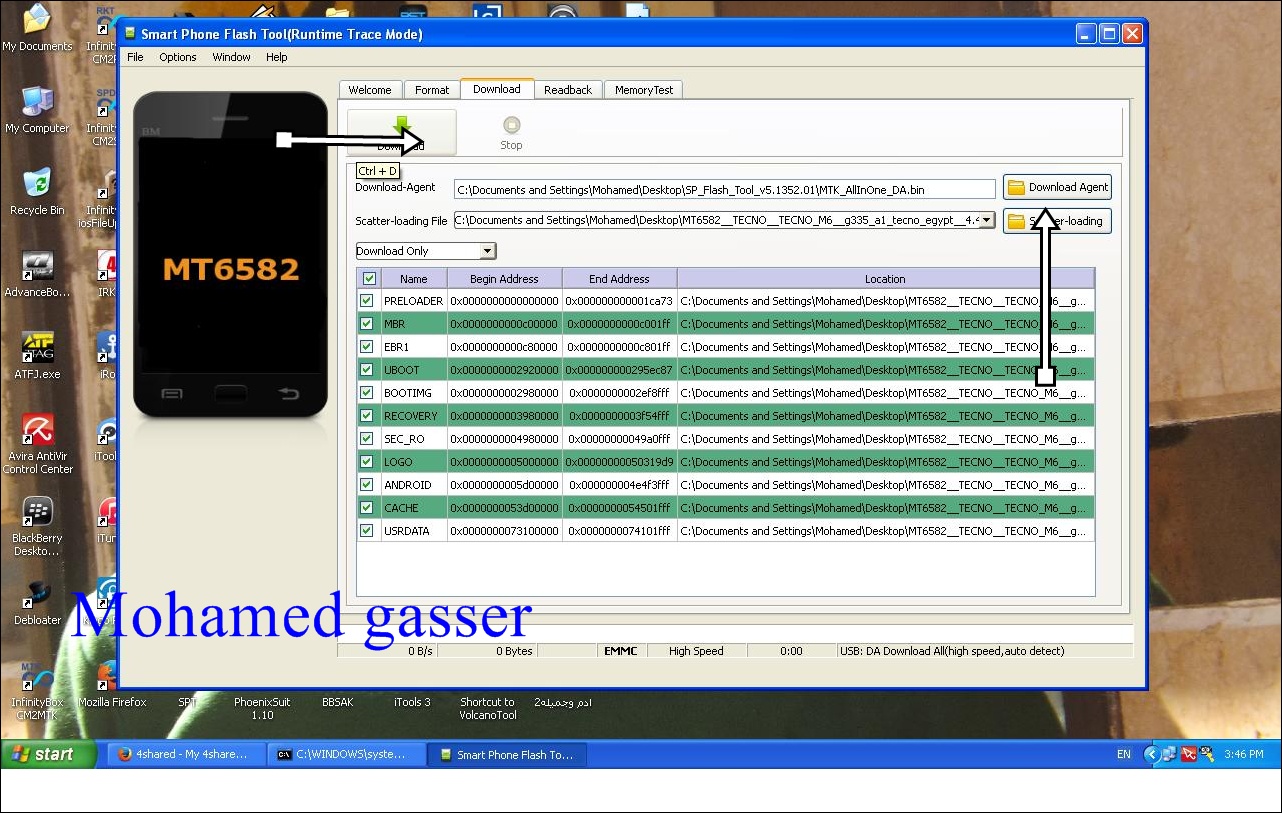
Task: Open InfinityBox CM2MTK desktop shortcut
Action: pyautogui.click(x=37, y=690)
